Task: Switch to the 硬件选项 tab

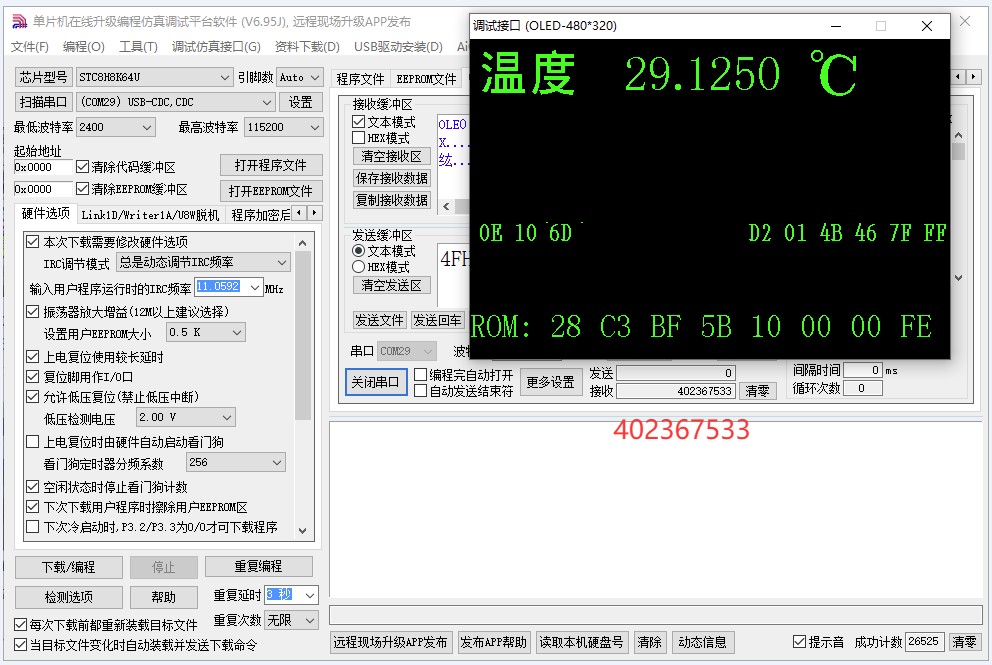Action: pyautogui.click(x=46, y=213)
